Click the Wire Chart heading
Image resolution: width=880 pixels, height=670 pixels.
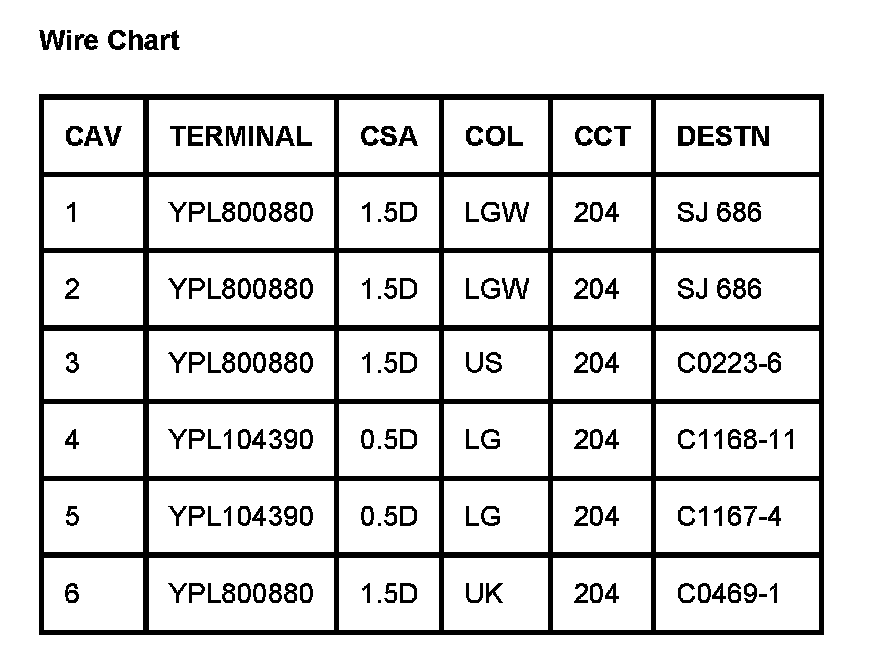click(x=109, y=41)
